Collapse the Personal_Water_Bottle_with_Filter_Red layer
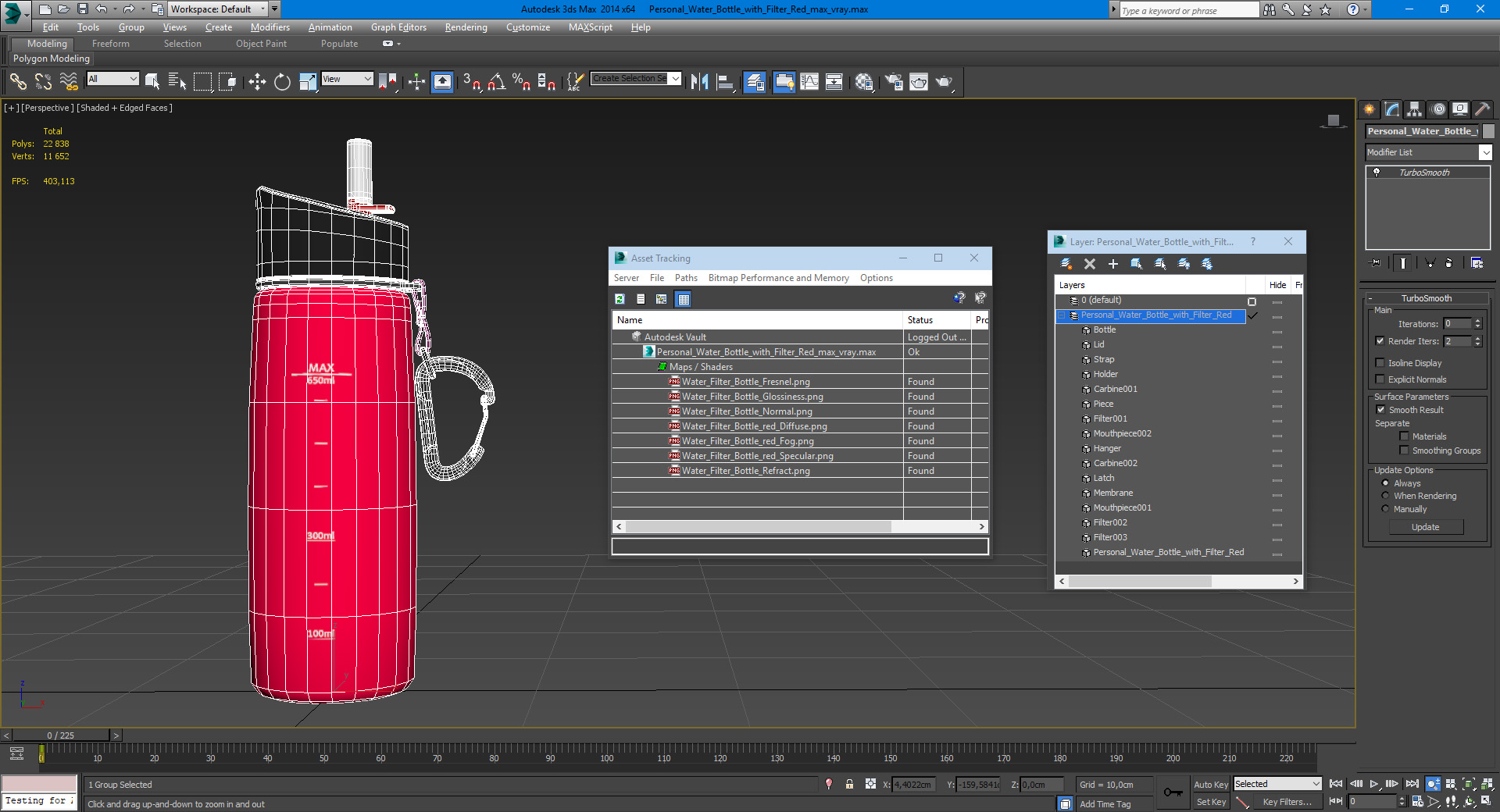 click(x=1062, y=315)
